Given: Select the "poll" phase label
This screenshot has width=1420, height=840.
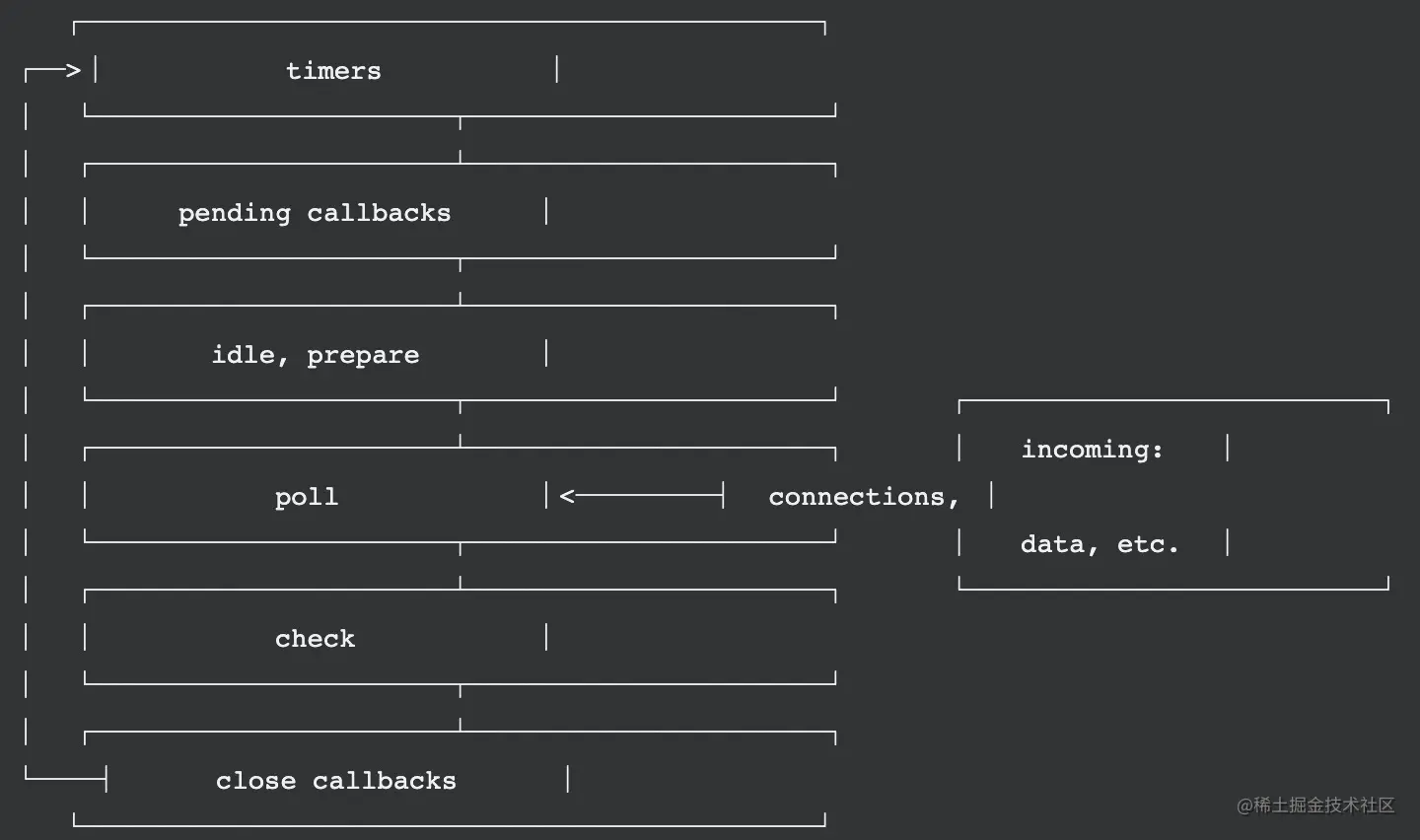Looking at the screenshot, I should tap(306, 497).
